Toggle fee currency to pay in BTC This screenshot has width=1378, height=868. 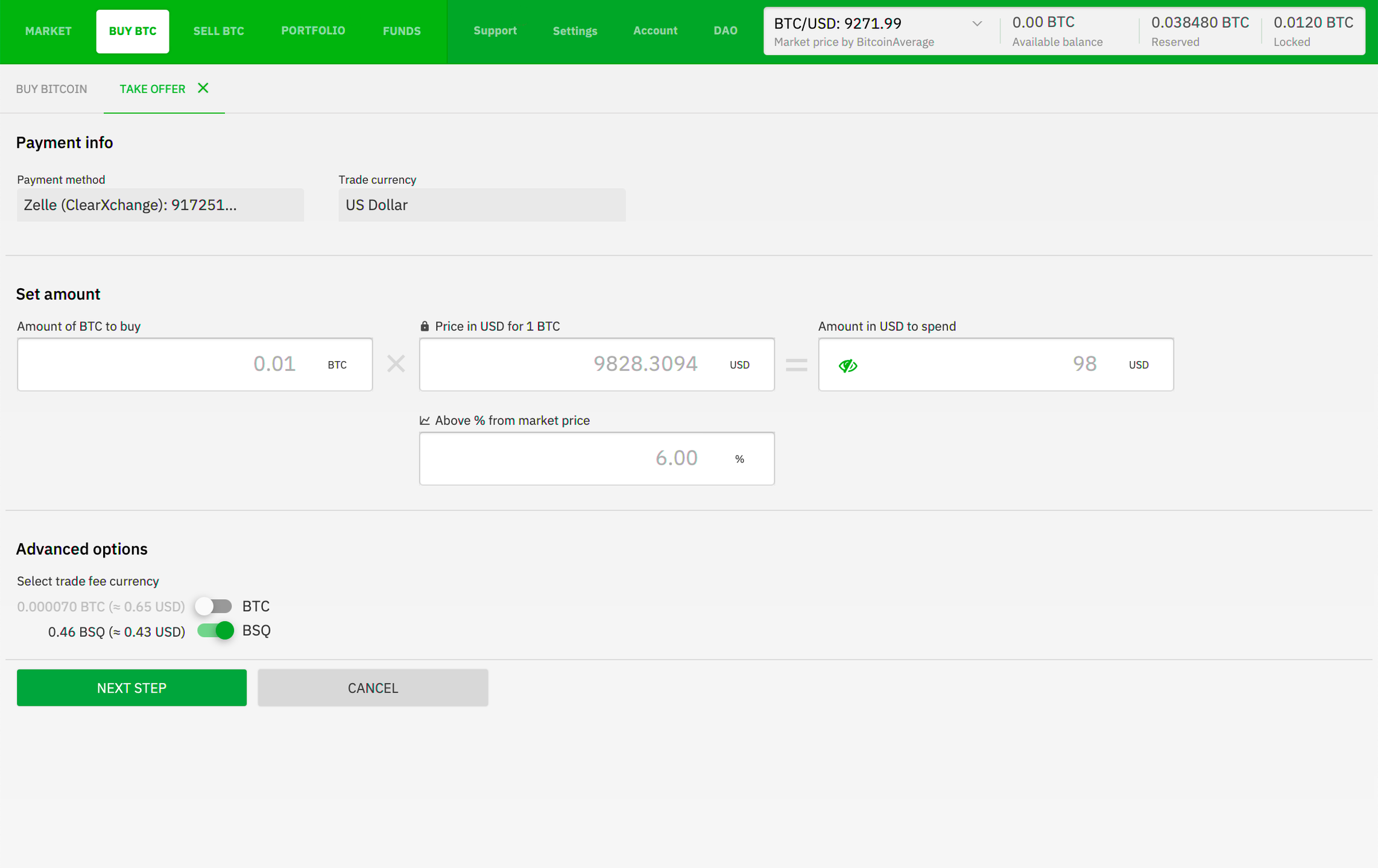213,606
